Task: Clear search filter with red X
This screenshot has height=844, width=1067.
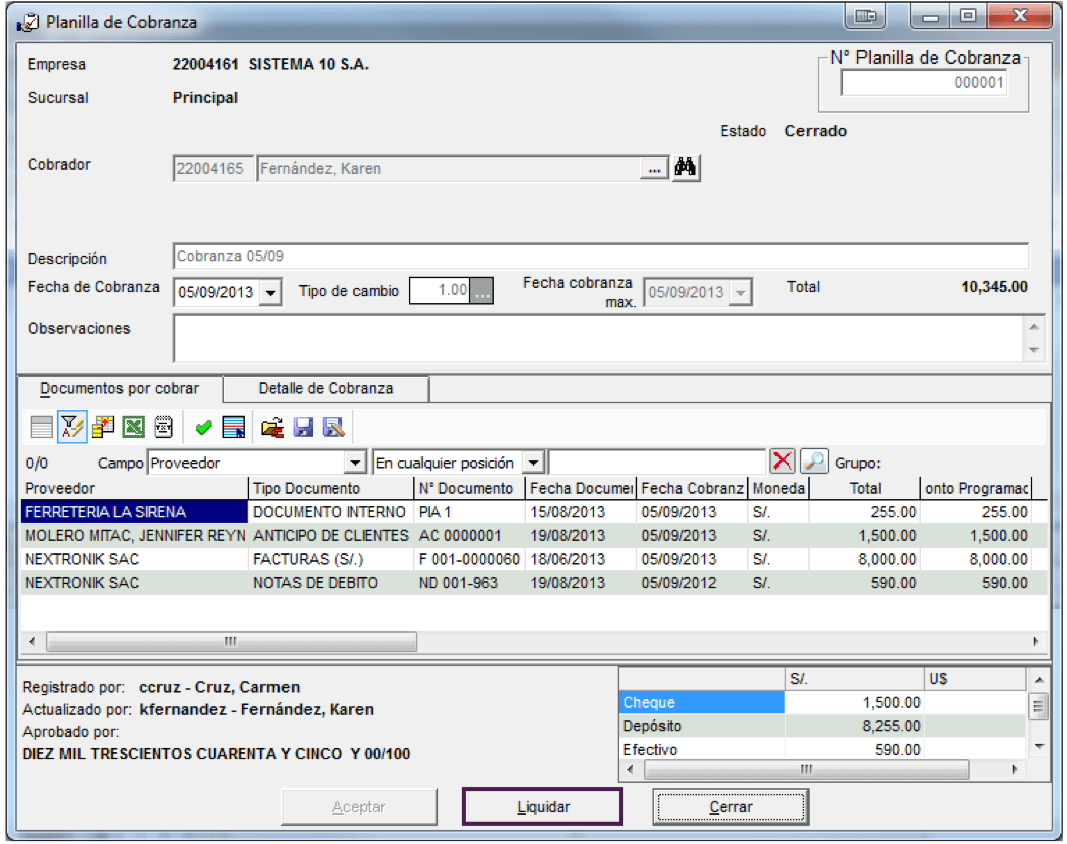Action: [783, 461]
